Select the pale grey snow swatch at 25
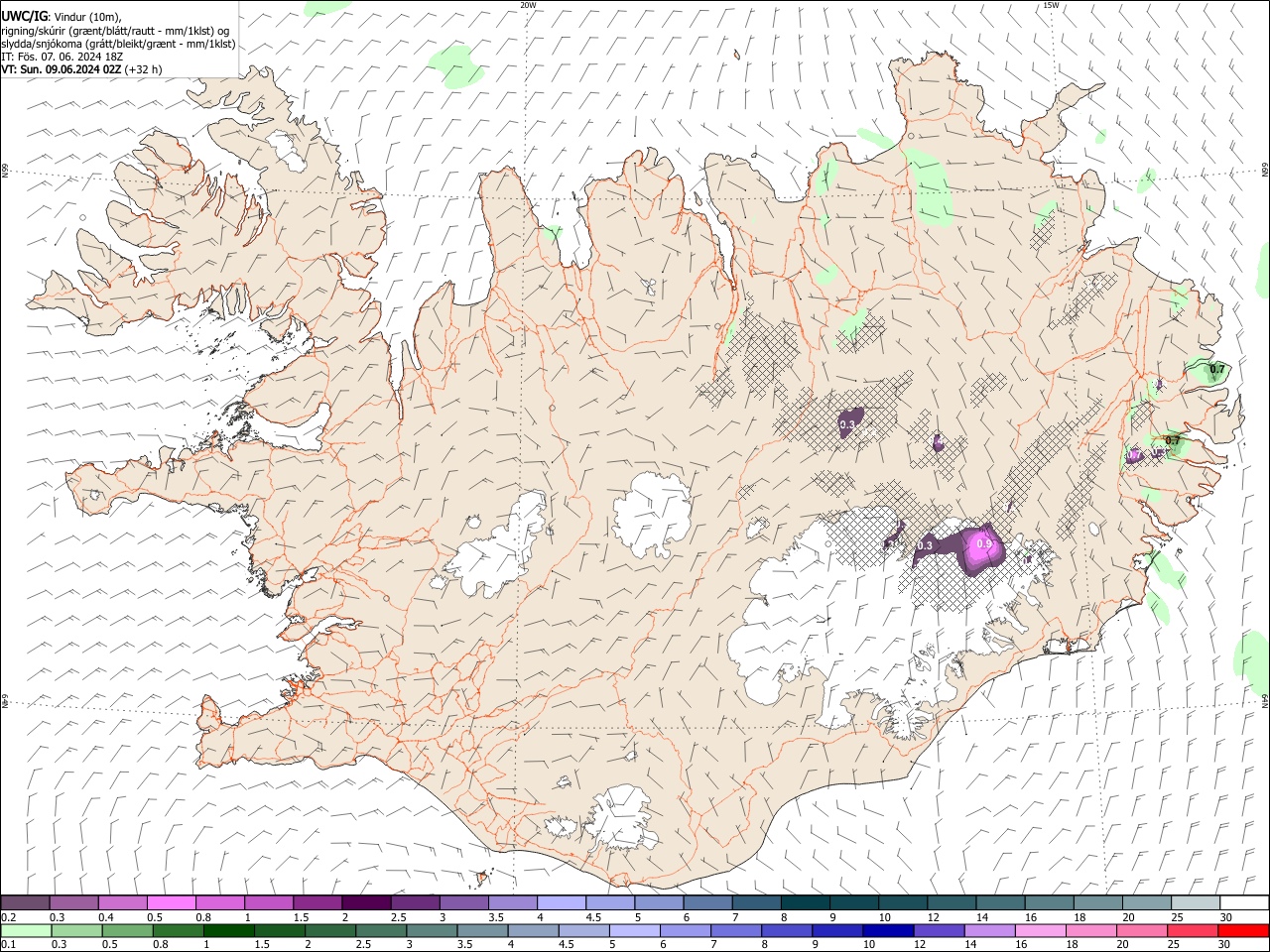 (1196, 902)
